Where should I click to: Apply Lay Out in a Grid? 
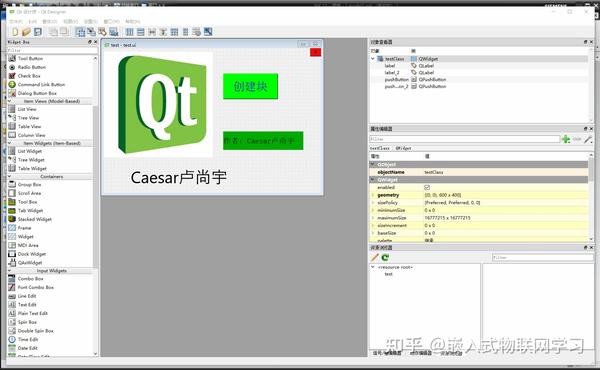pyautogui.click(x=174, y=32)
